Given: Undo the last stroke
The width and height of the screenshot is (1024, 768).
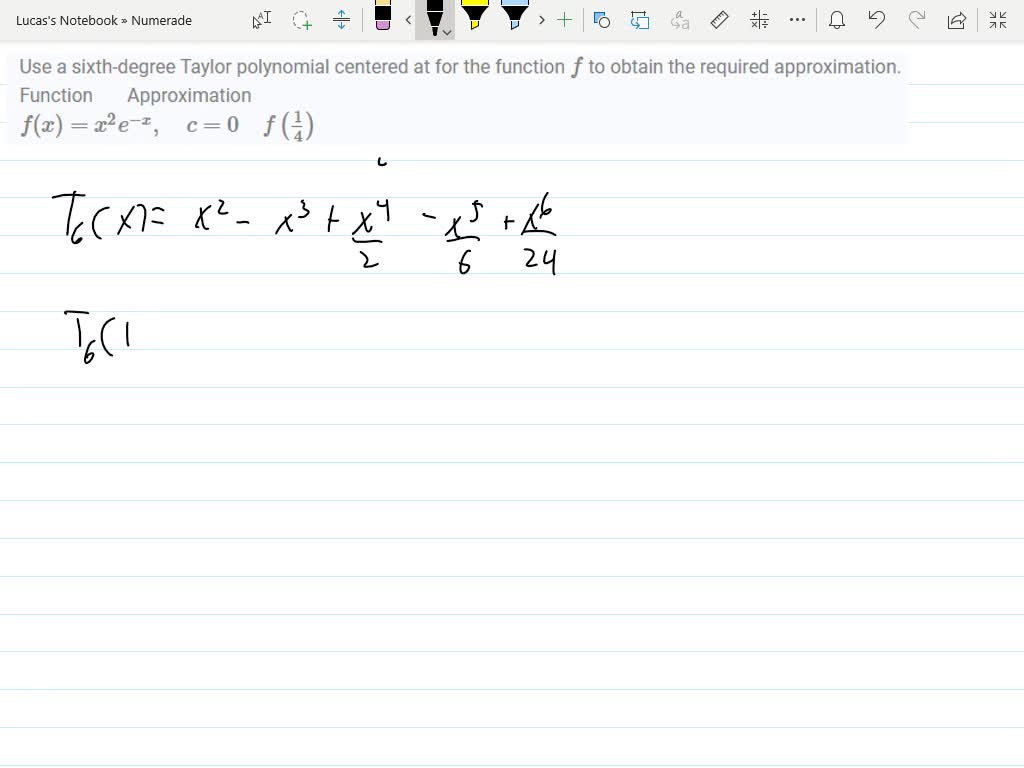Looking at the screenshot, I should 877,20.
